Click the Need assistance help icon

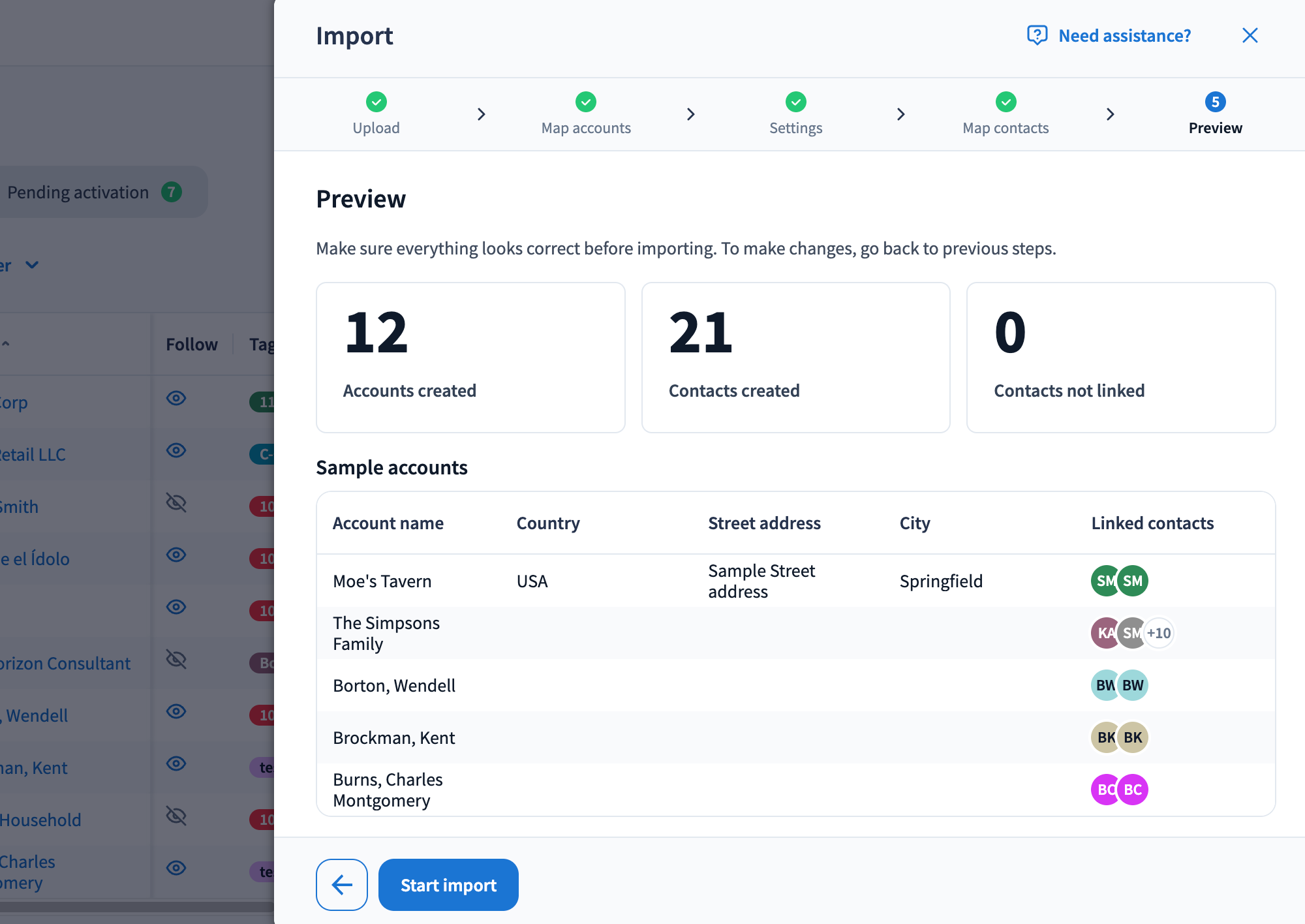(1037, 35)
